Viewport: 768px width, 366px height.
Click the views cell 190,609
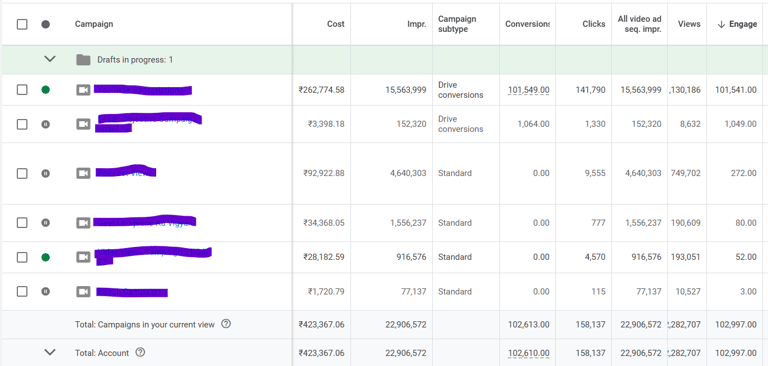(685, 222)
